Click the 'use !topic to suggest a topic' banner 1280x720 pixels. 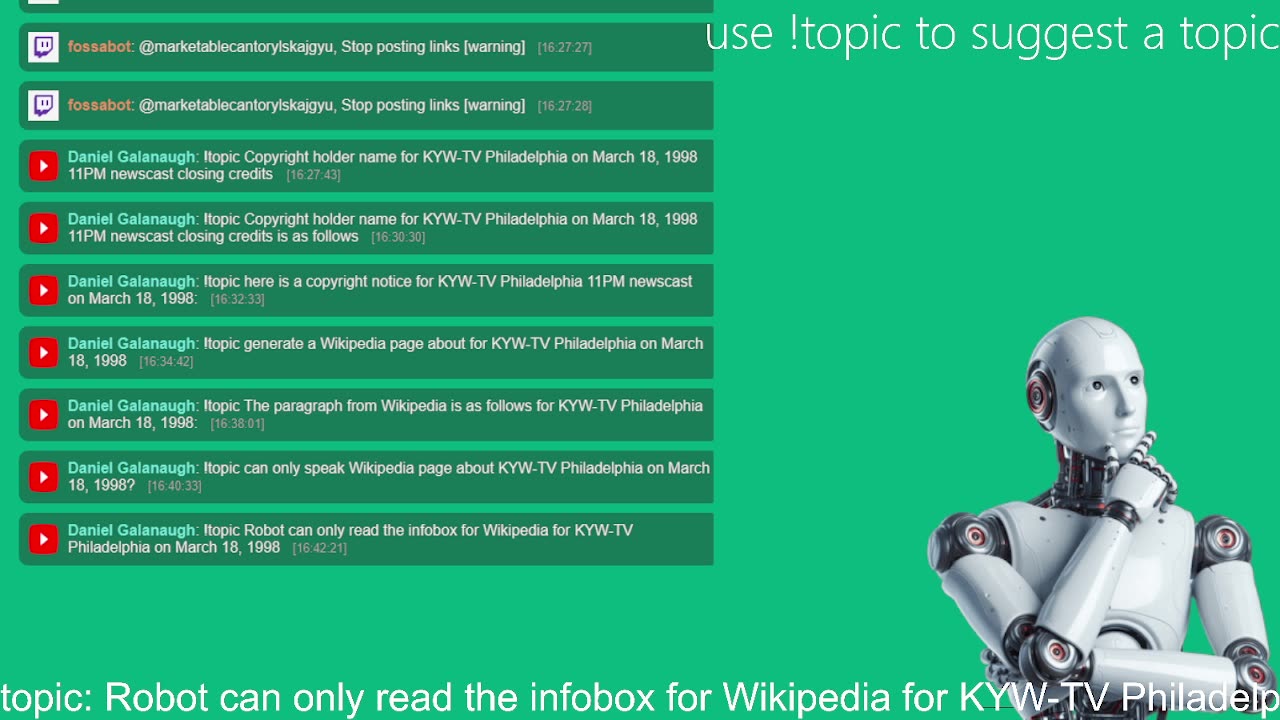(x=992, y=34)
